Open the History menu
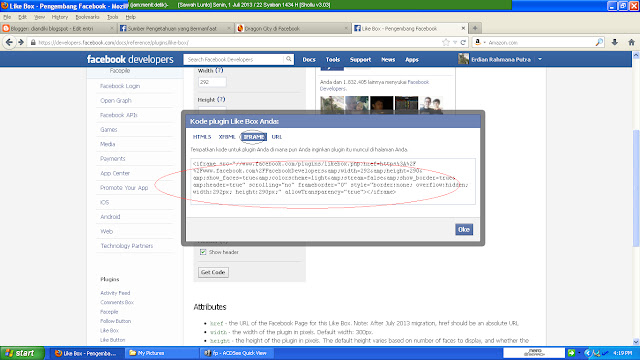The height and width of the screenshot is (360, 640). click(60, 17)
